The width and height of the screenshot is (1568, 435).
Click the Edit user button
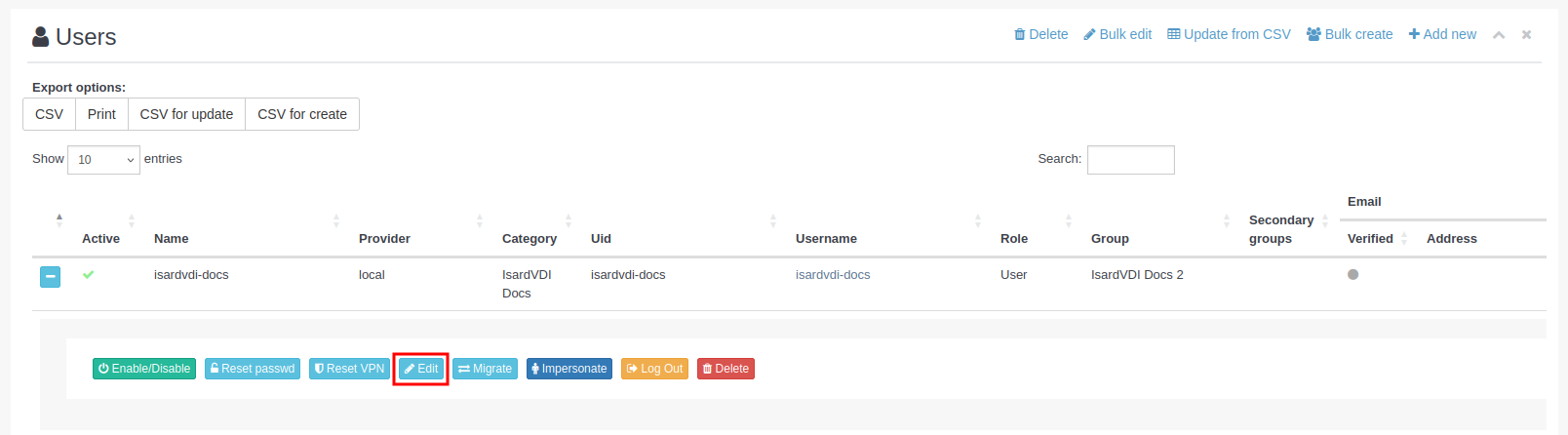coord(421,369)
